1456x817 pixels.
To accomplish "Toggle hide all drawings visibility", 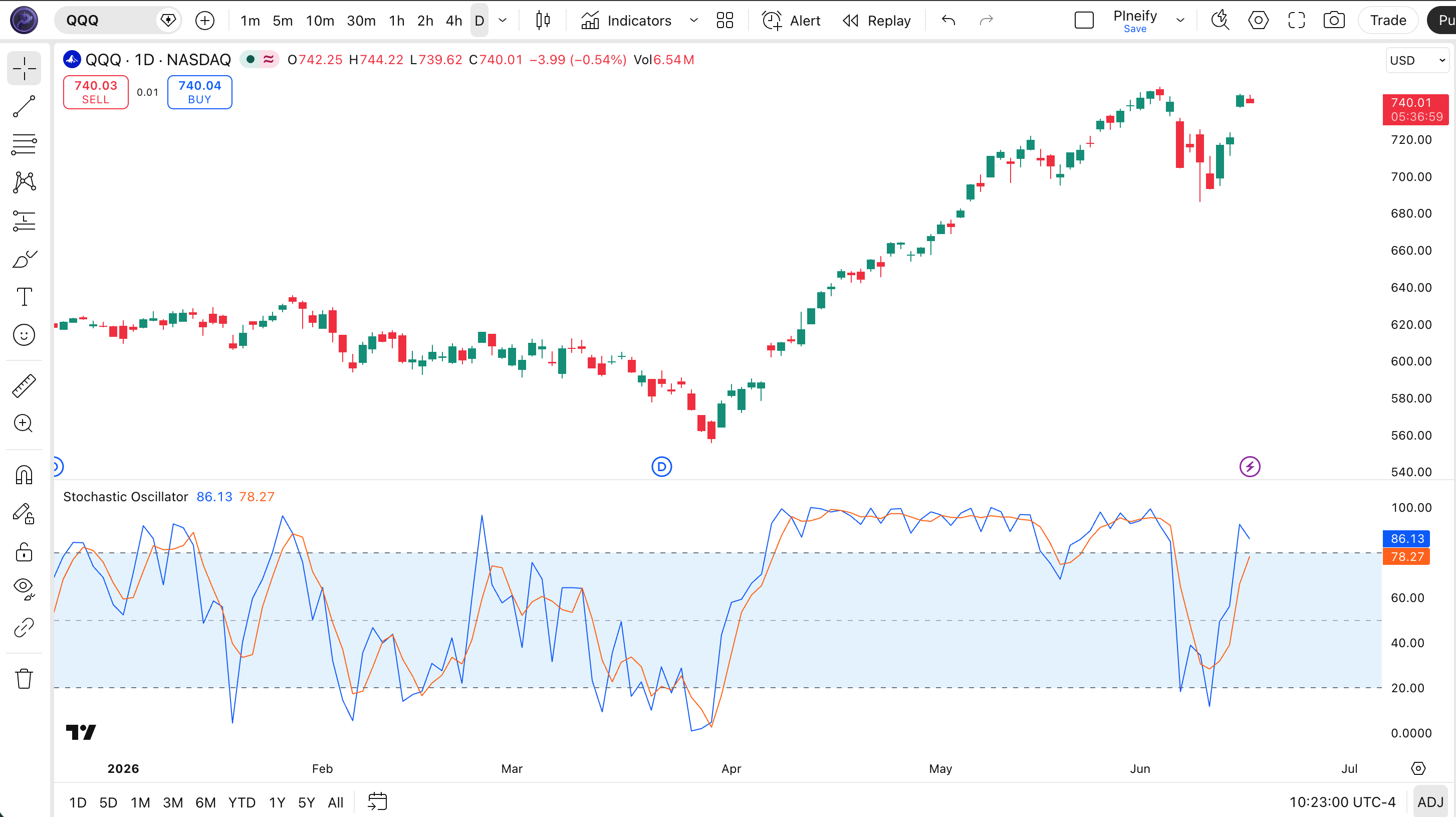I will point(24,589).
